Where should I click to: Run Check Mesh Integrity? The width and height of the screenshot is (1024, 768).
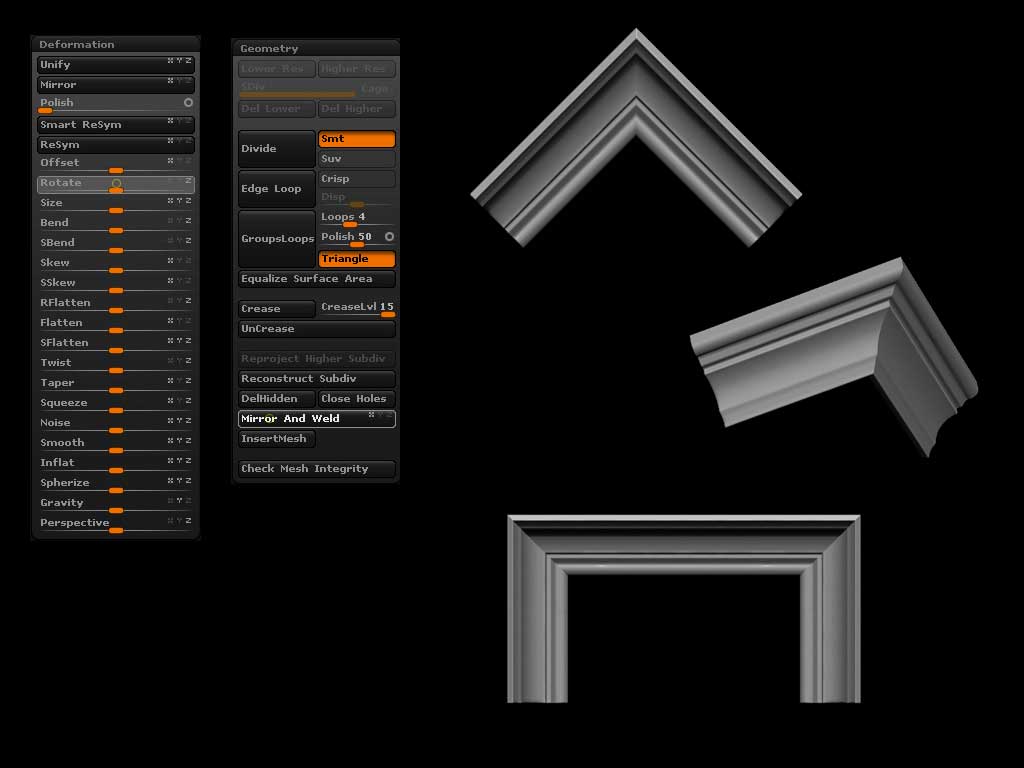point(316,469)
